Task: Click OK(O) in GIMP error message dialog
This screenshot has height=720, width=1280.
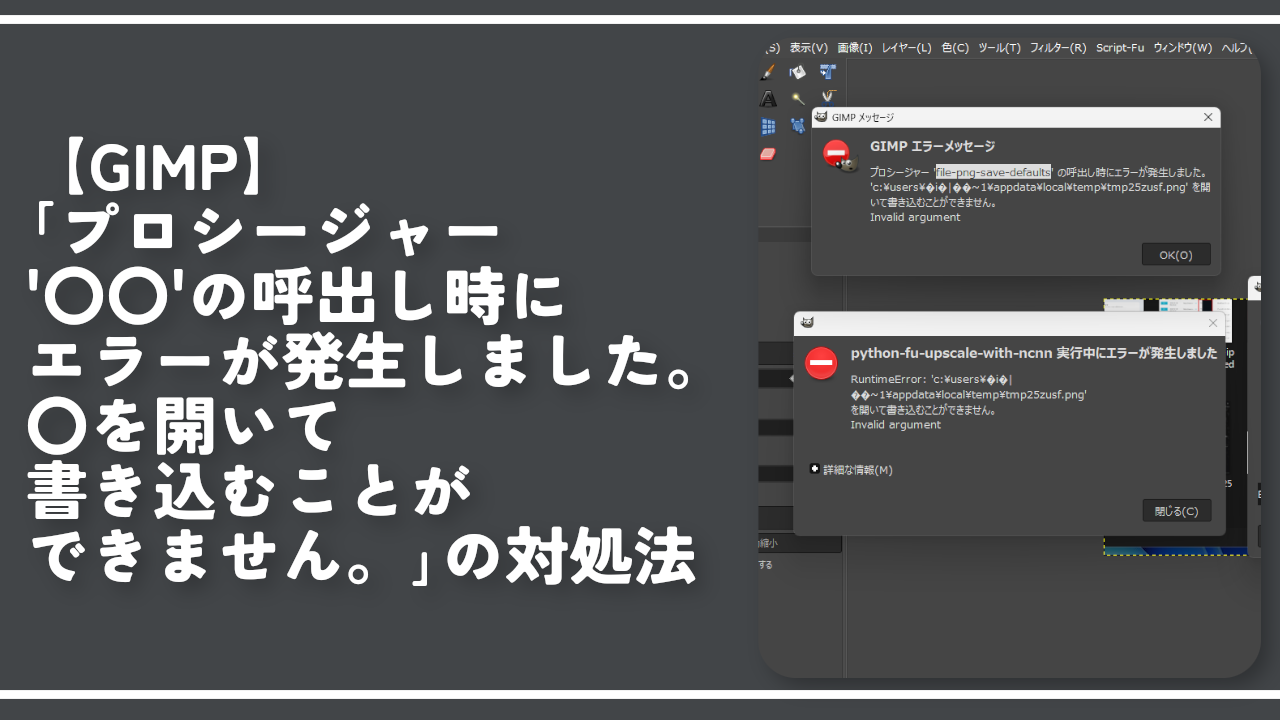Action: pos(1176,255)
